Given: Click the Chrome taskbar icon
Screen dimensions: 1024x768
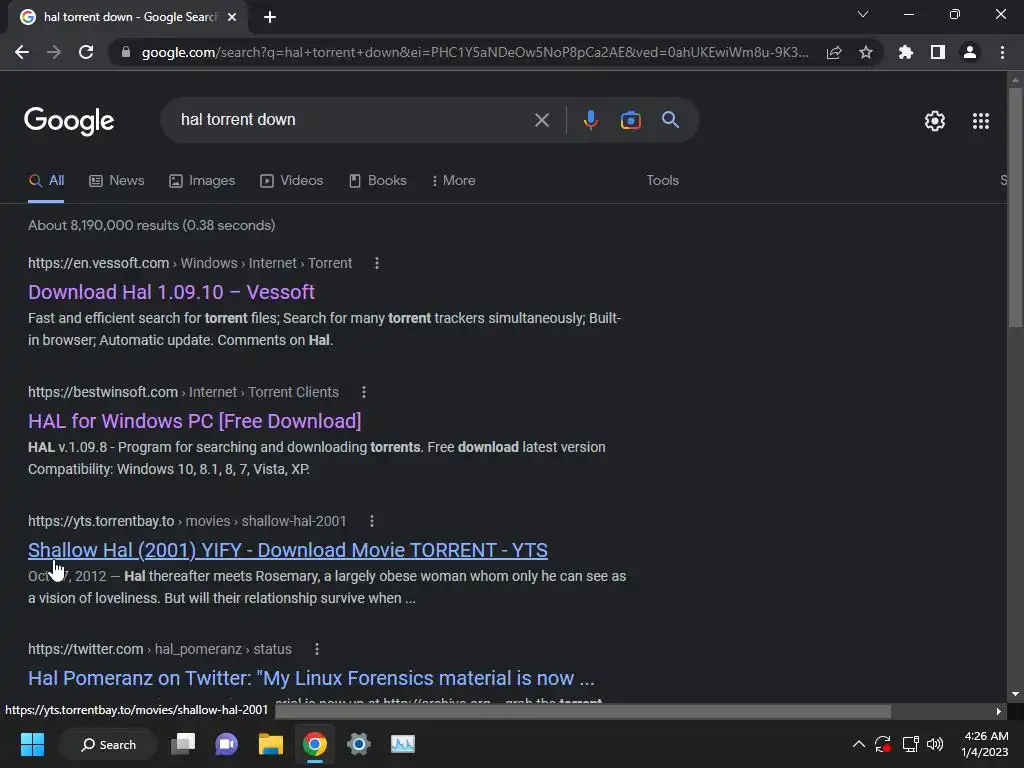Looking at the screenshot, I should pyautogui.click(x=315, y=744).
